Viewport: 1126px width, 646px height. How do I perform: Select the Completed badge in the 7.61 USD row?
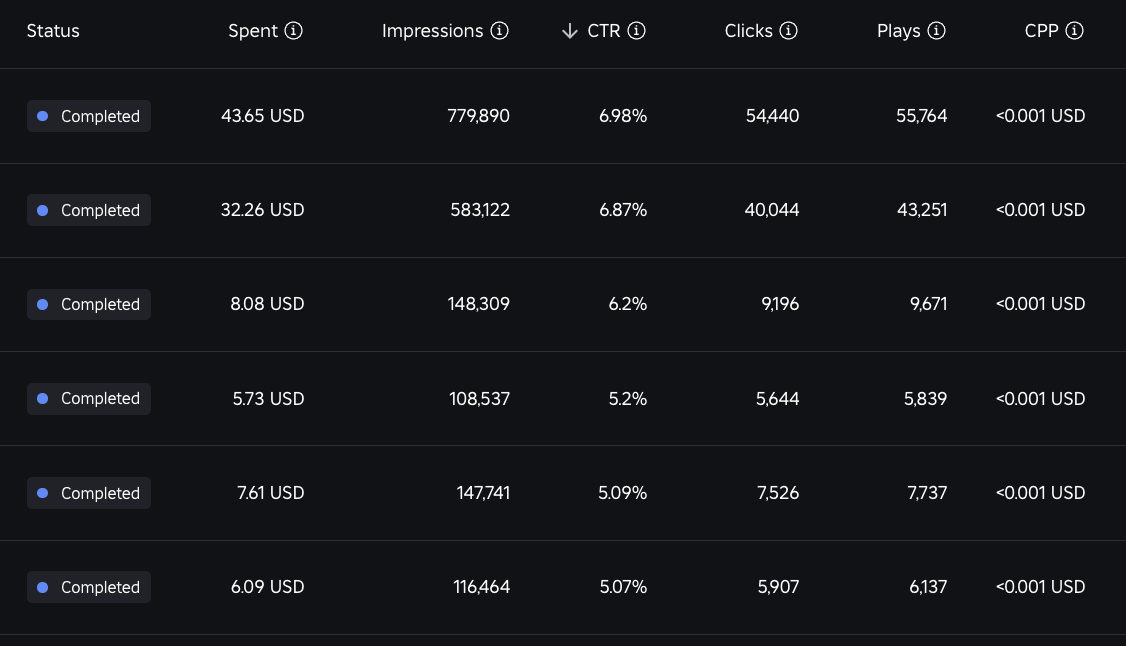click(89, 493)
